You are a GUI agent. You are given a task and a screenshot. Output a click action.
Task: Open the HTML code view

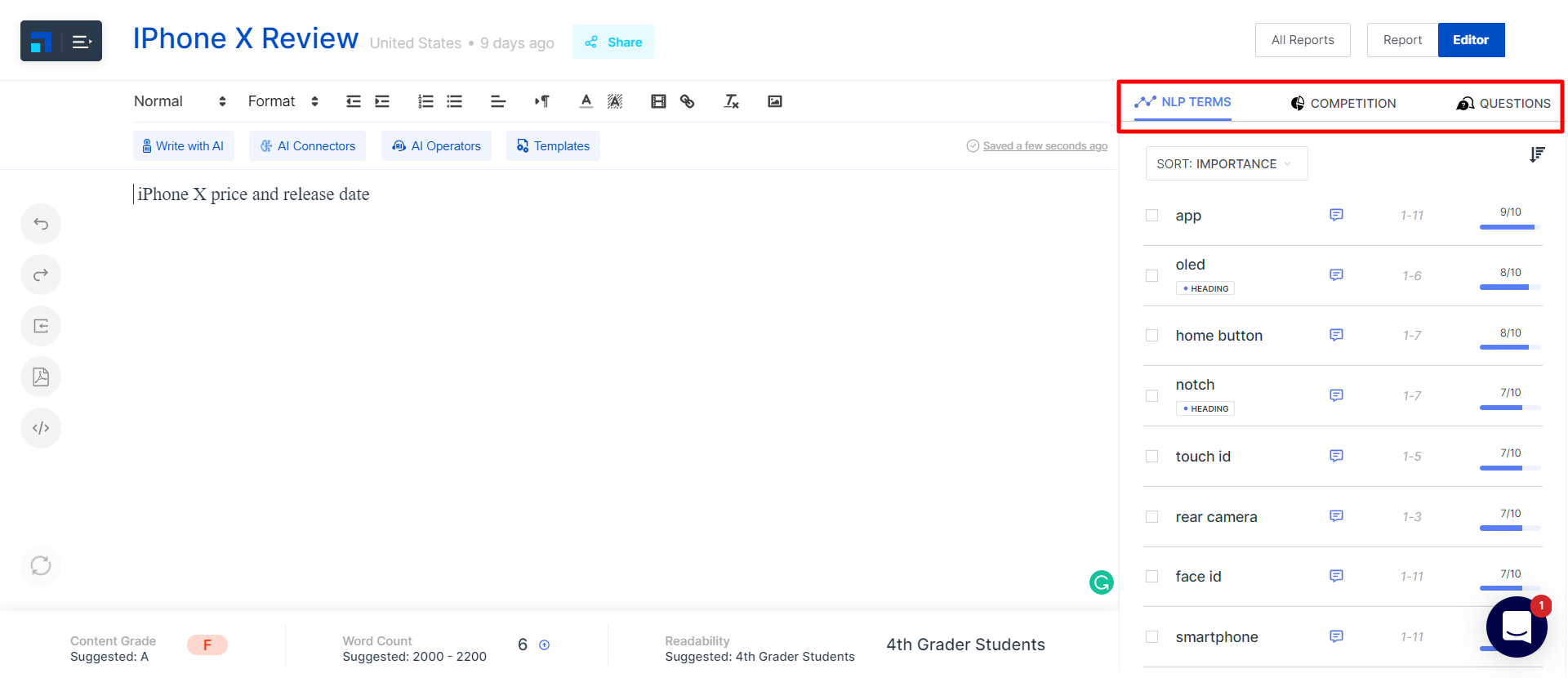pos(41,428)
